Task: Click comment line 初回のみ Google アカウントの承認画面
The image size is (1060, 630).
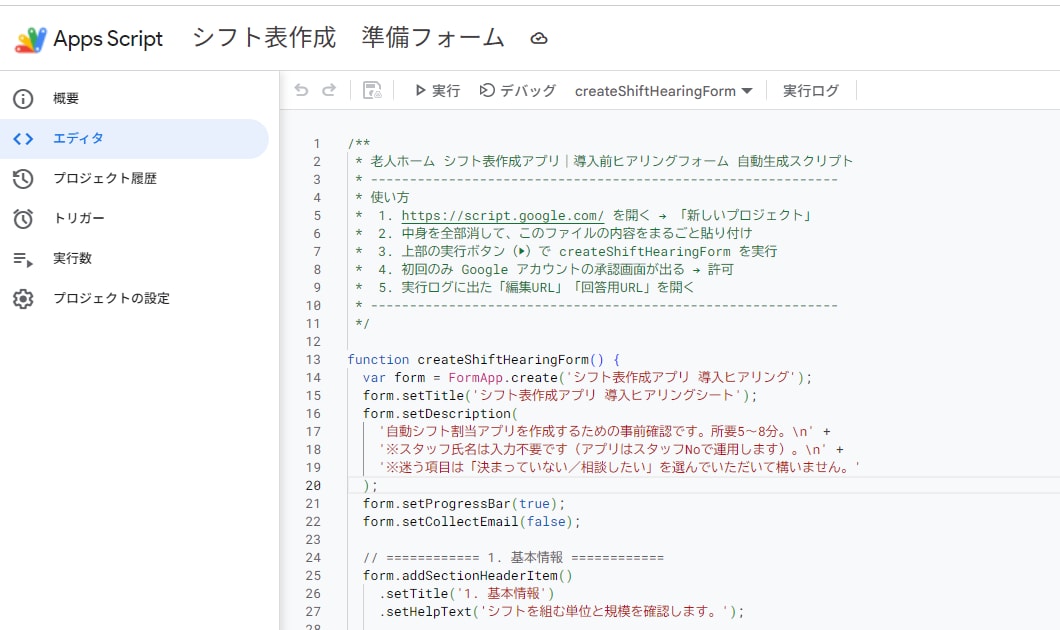Action: click(x=544, y=269)
